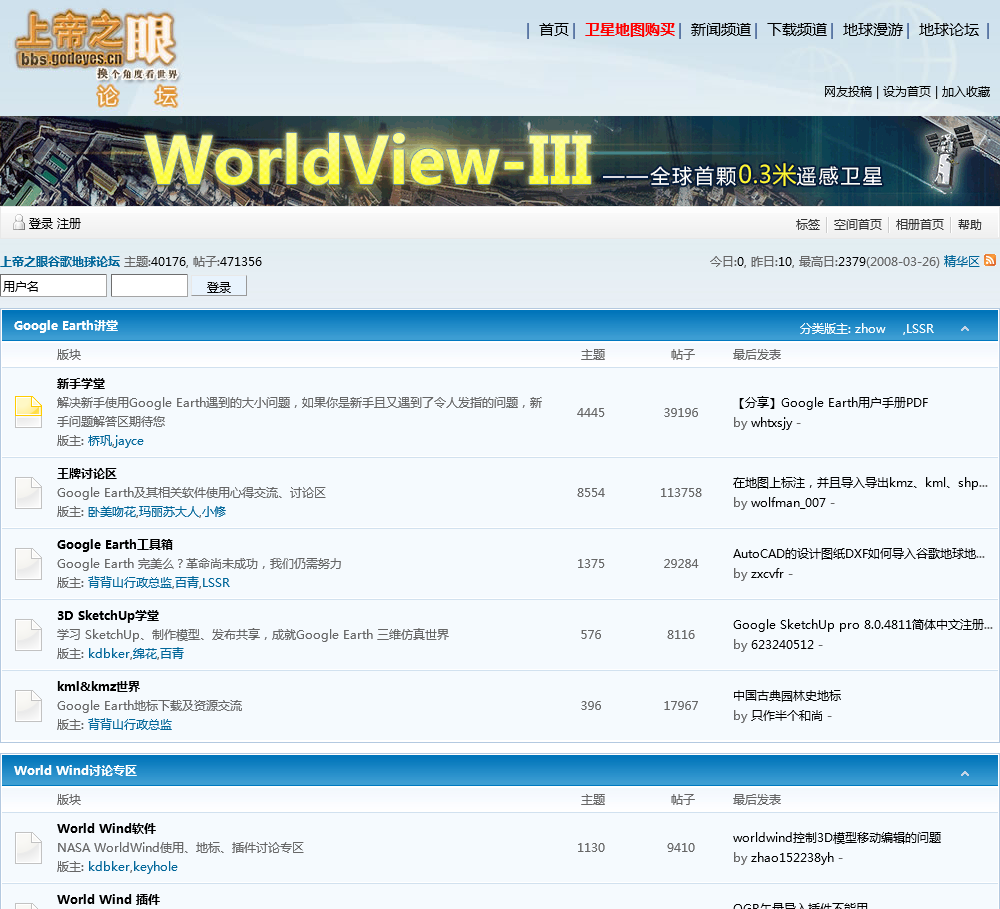
Task: Click the World Wind软件 forum icon
Action: click(28, 848)
